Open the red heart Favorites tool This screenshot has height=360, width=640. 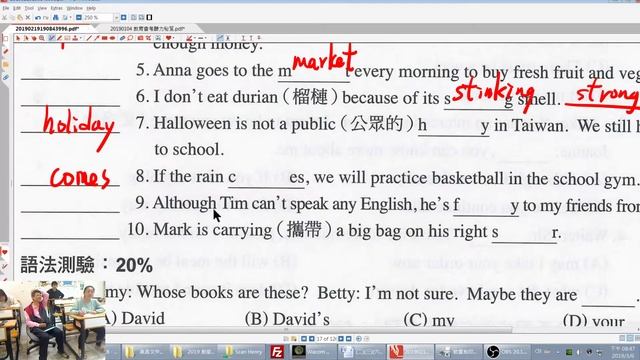169,38
